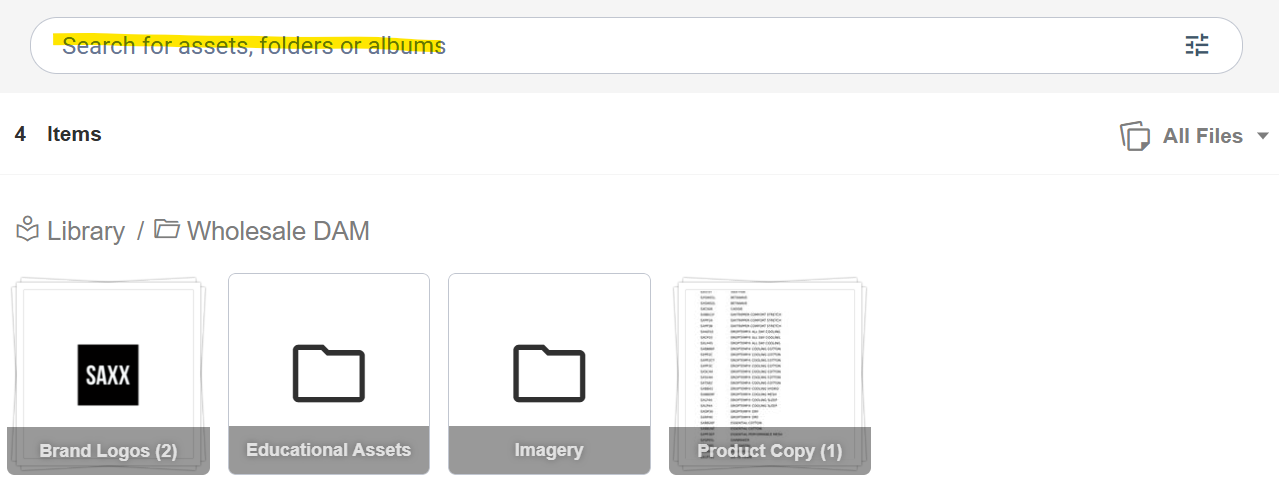1279x499 pixels.
Task: Open the All Files filter label
Action: [1202, 136]
